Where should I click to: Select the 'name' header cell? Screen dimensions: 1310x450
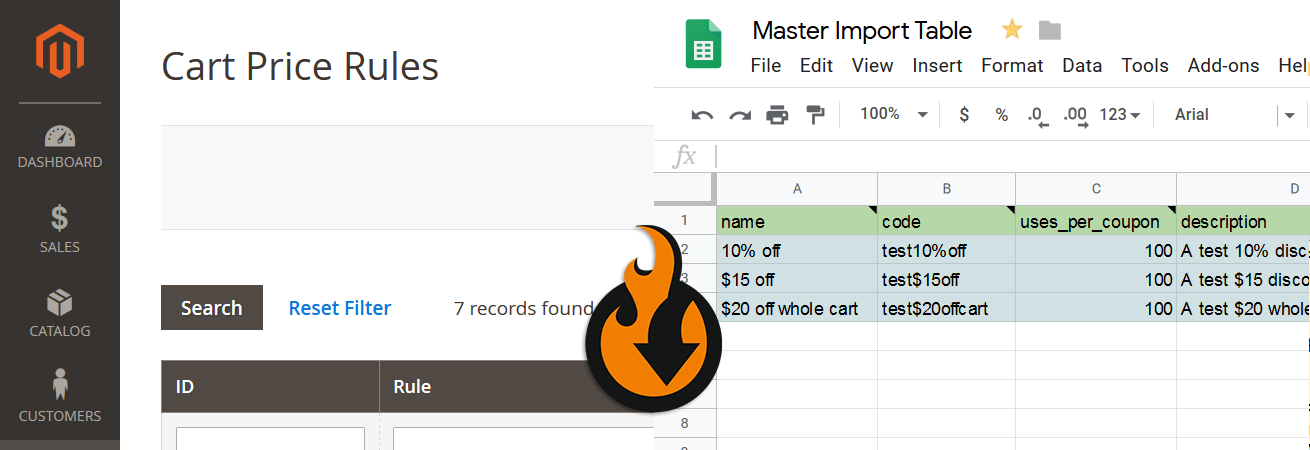pos(797,221)
